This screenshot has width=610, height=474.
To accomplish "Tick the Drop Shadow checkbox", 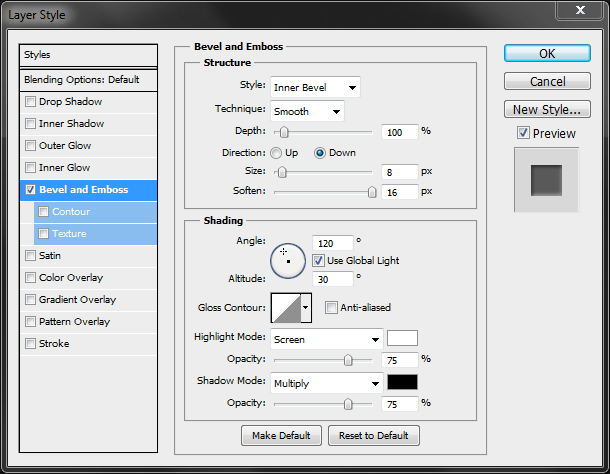I will coord(30,102).
